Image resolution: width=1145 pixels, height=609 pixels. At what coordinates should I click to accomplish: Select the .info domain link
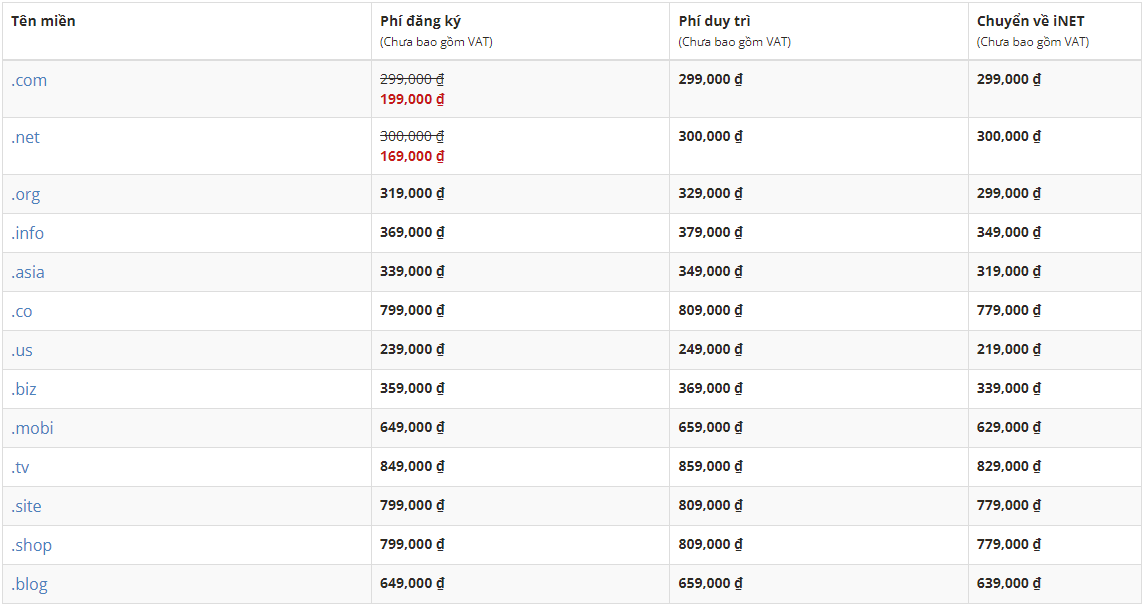click(x=28, y=233)
